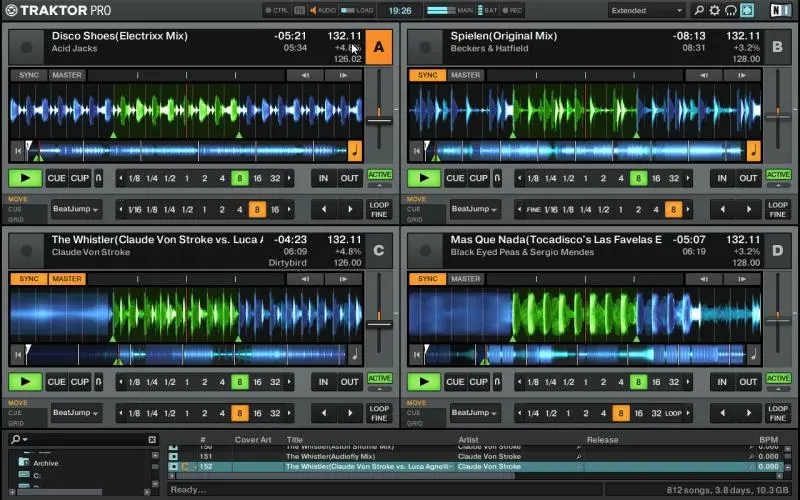Click the orange note keylock icon on Deck A
The height and width of the screenshot is (500, 800).
click(x=353, y=151)
